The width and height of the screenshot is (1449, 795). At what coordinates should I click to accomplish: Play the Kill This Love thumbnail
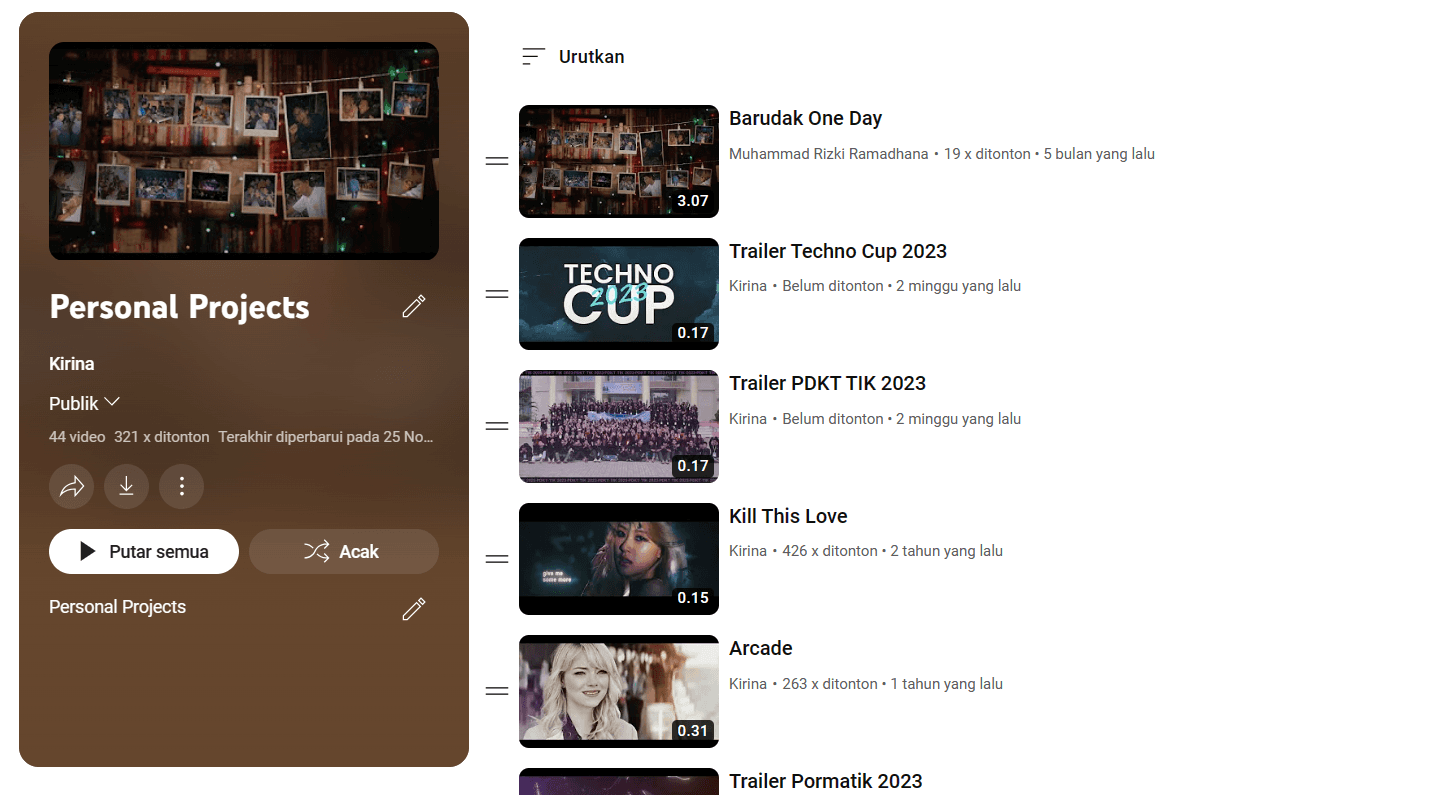619,559
